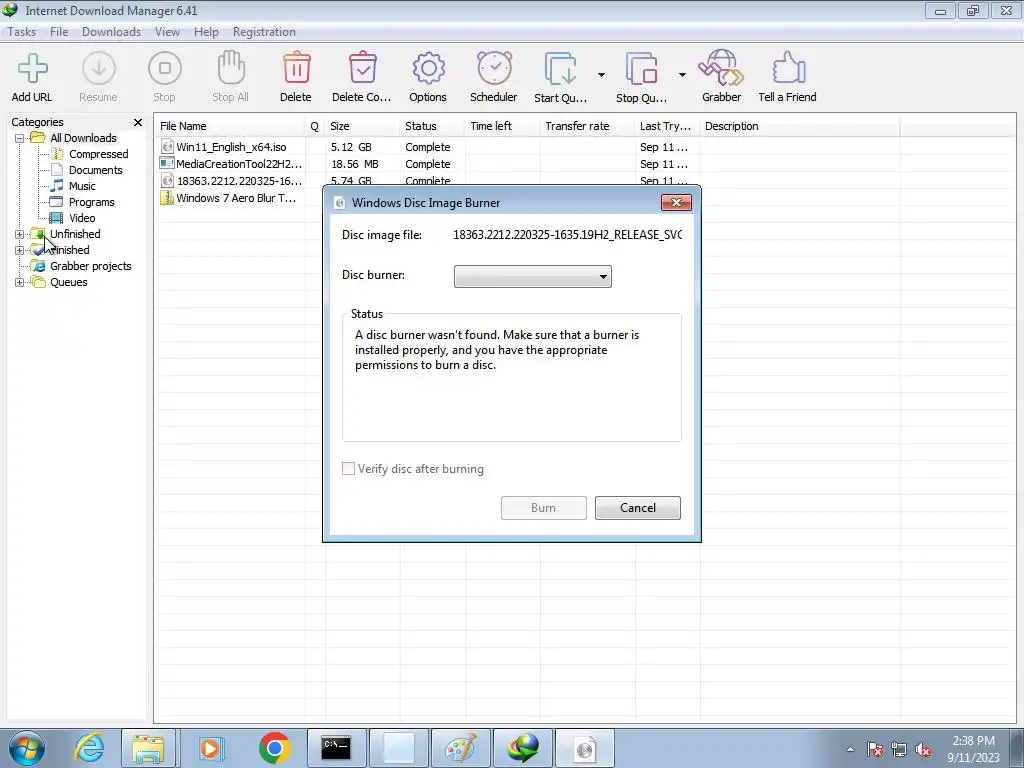This screenshot has height=768, width=1024.
Task: Collapse the All Downloads tree node
Action: point(20,138)
